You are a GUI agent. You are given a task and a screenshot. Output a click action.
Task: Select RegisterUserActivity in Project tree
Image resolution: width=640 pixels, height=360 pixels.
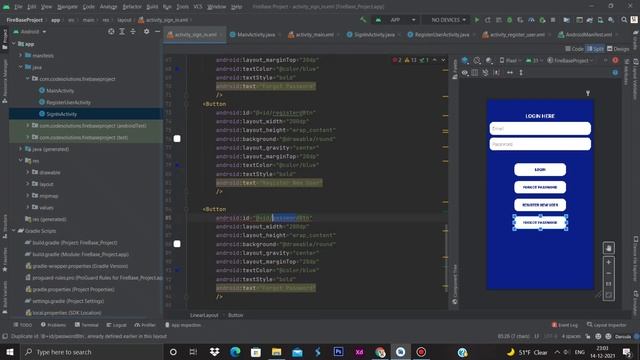tap(68, 102)
